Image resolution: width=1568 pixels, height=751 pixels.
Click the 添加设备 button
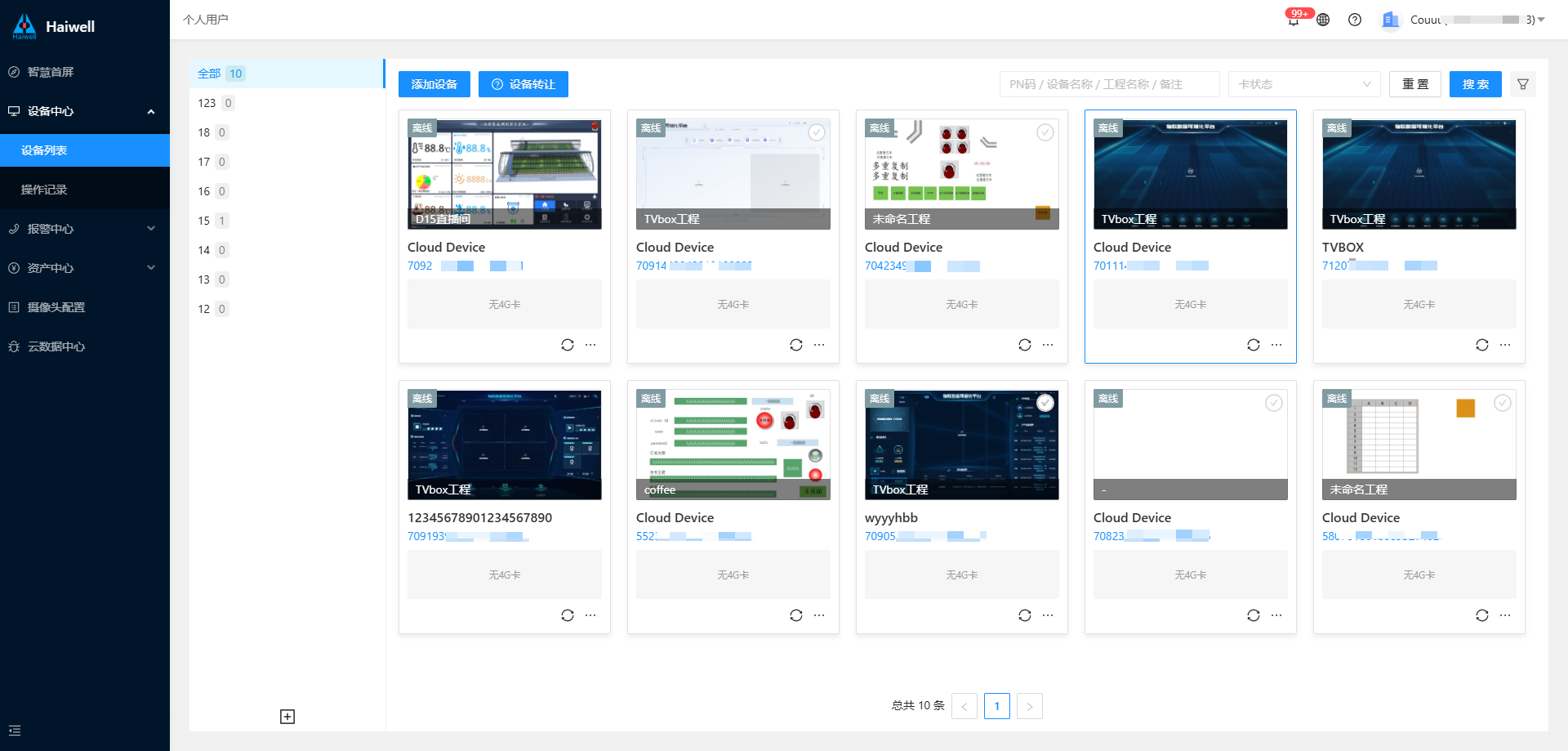434,84
